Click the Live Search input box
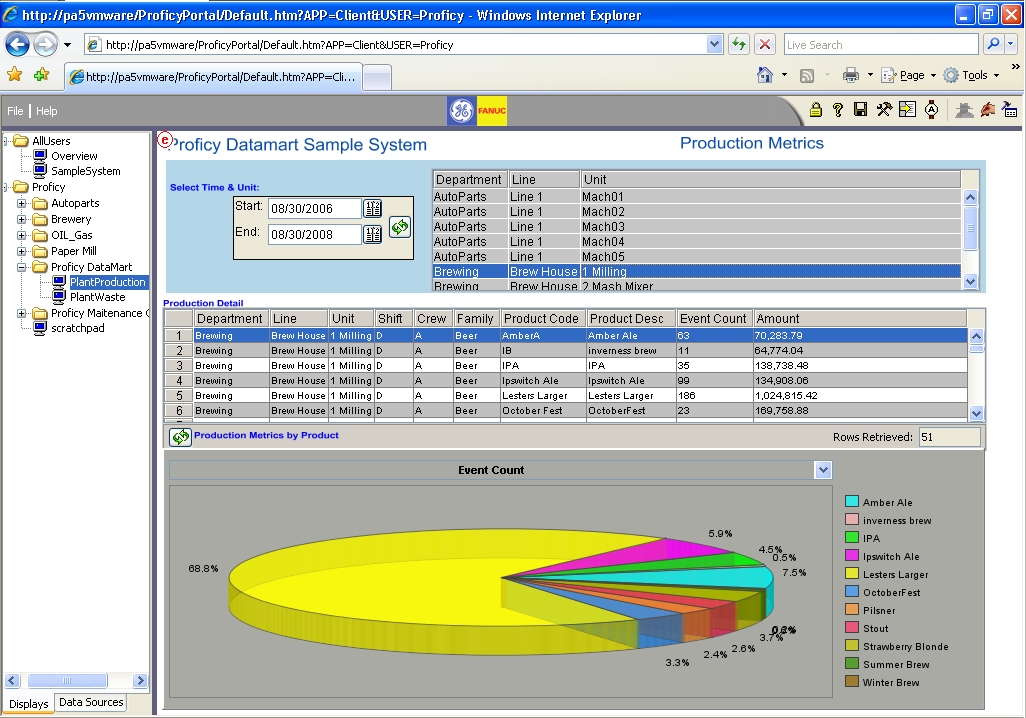Image resolution: width=1026 pixels, height=718 pixels. pos(881,45)
